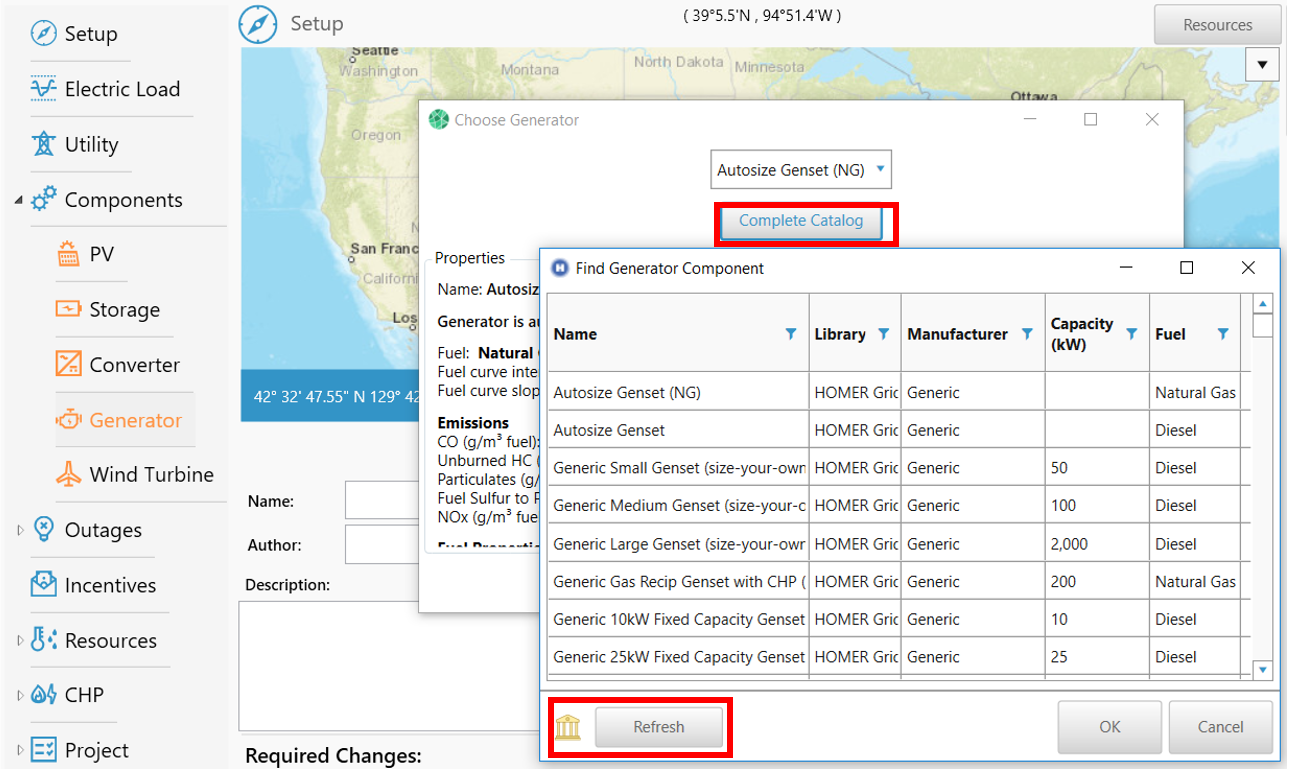Click the Incentives icon in sidebar

[x=43, y=585]
